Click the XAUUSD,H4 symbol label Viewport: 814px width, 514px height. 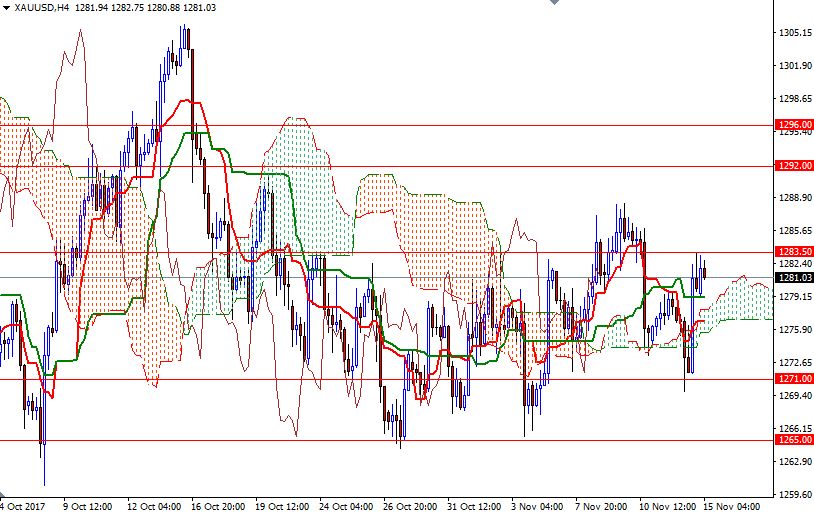[x=42, y=8]
